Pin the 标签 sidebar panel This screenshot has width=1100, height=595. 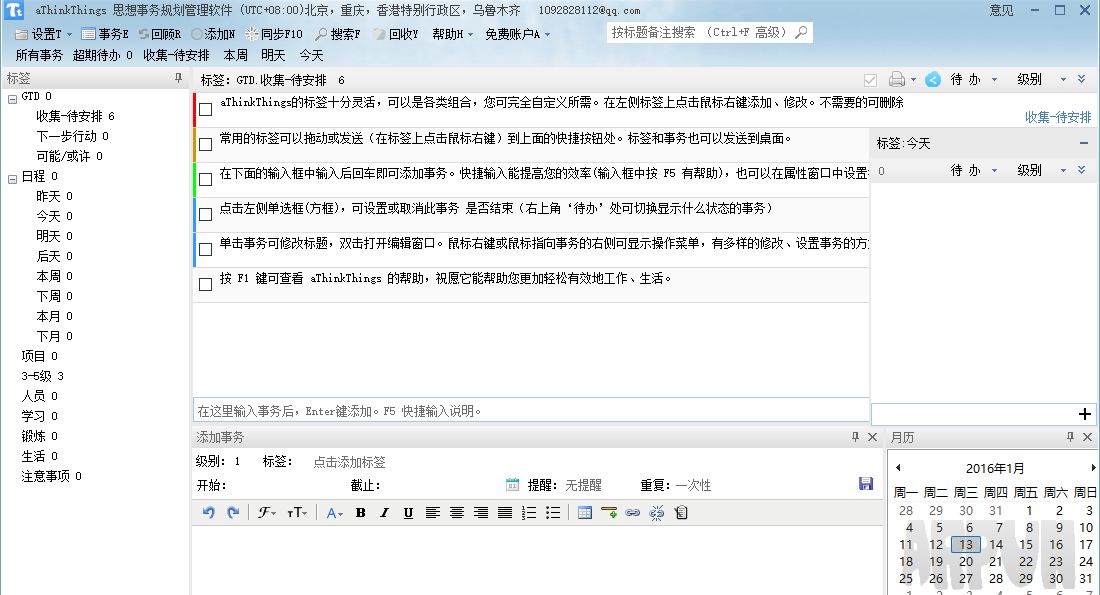pyautogui.click(x=178, y=79)
